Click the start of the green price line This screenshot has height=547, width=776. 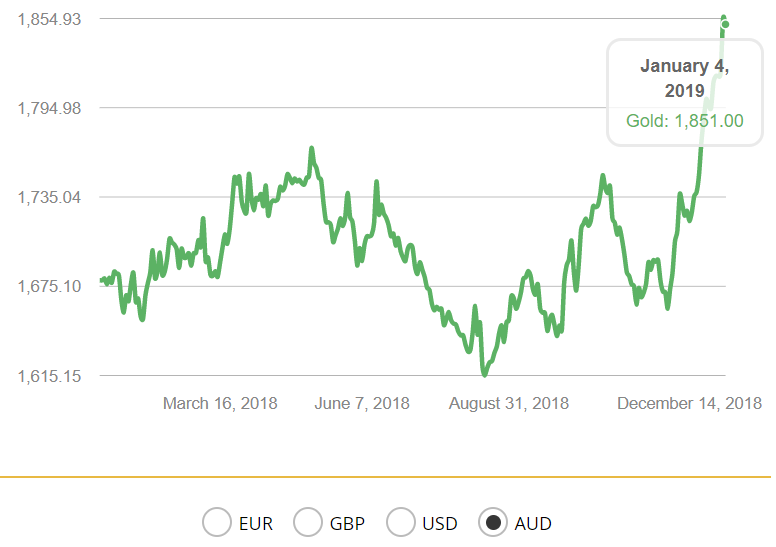(x=102, y=281)
